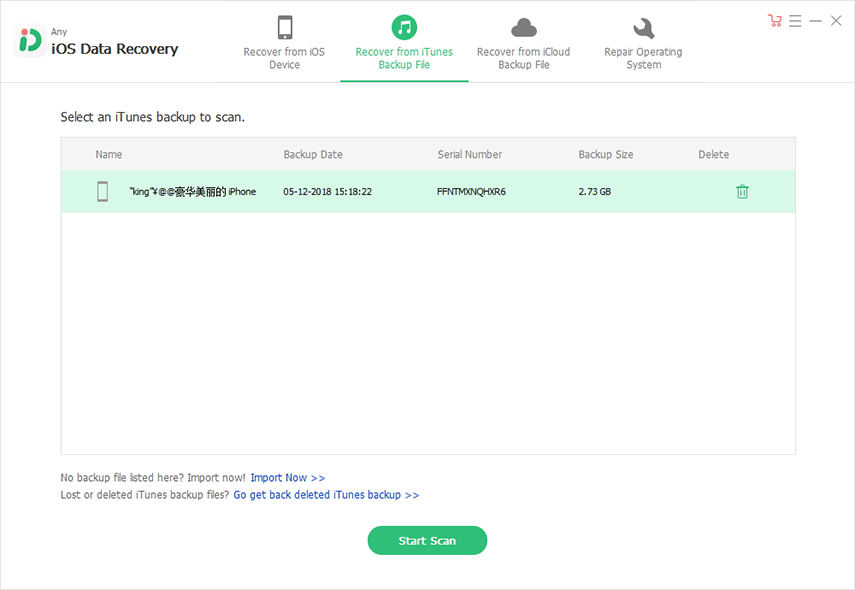The image size is (855, 590).
Task: Click the wrench repair system icon
Action: click(x=643, y=28)
